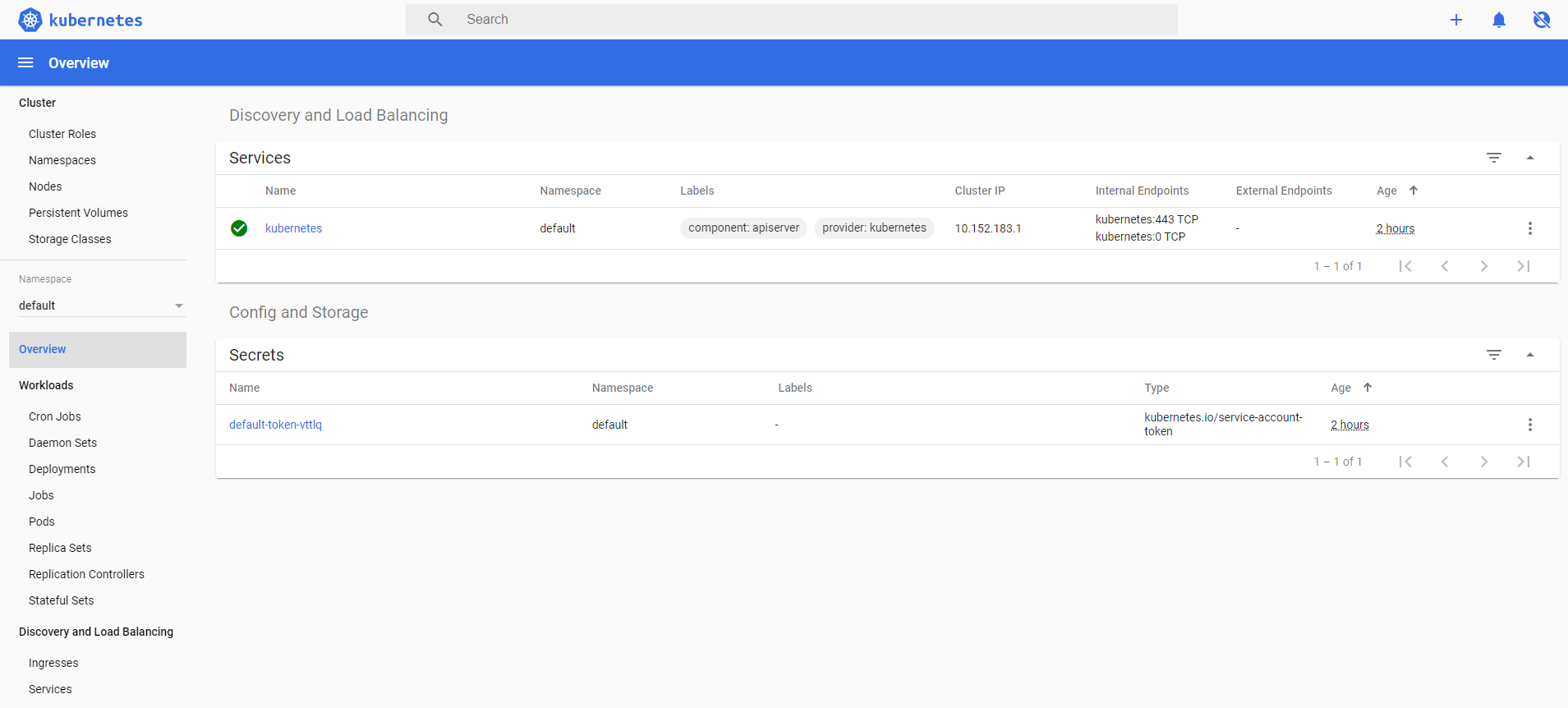Open Replica Sets in sidebar

click(60, 548)
